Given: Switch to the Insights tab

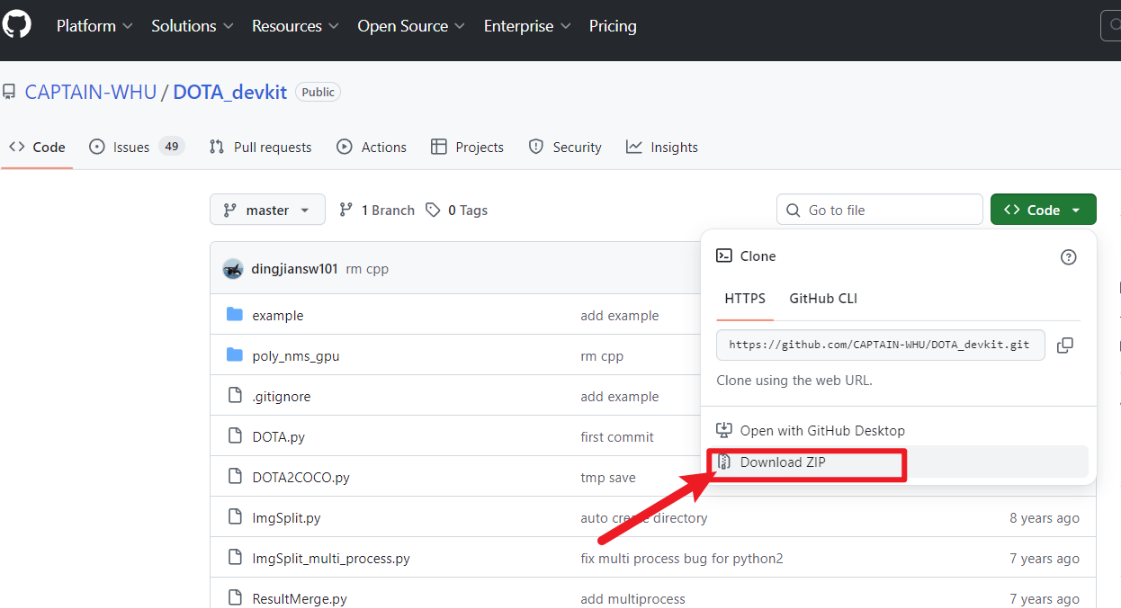Looking at the screenshot, I should [662, 147].
